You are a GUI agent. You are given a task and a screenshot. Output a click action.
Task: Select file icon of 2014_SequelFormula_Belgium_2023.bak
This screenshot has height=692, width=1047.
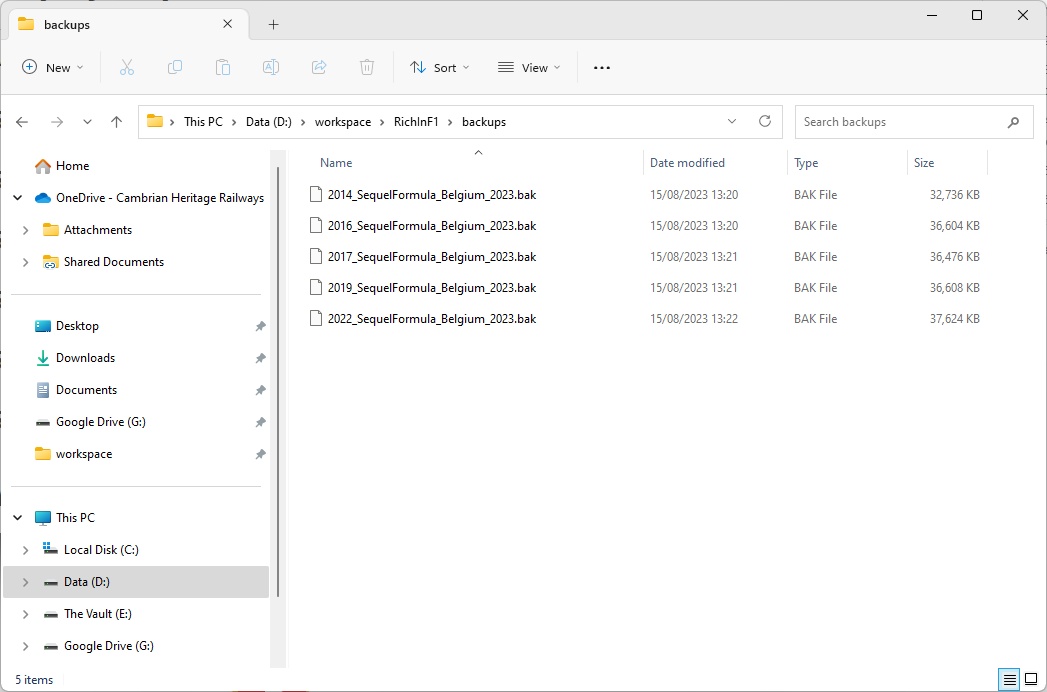click(x=316, y=195)
